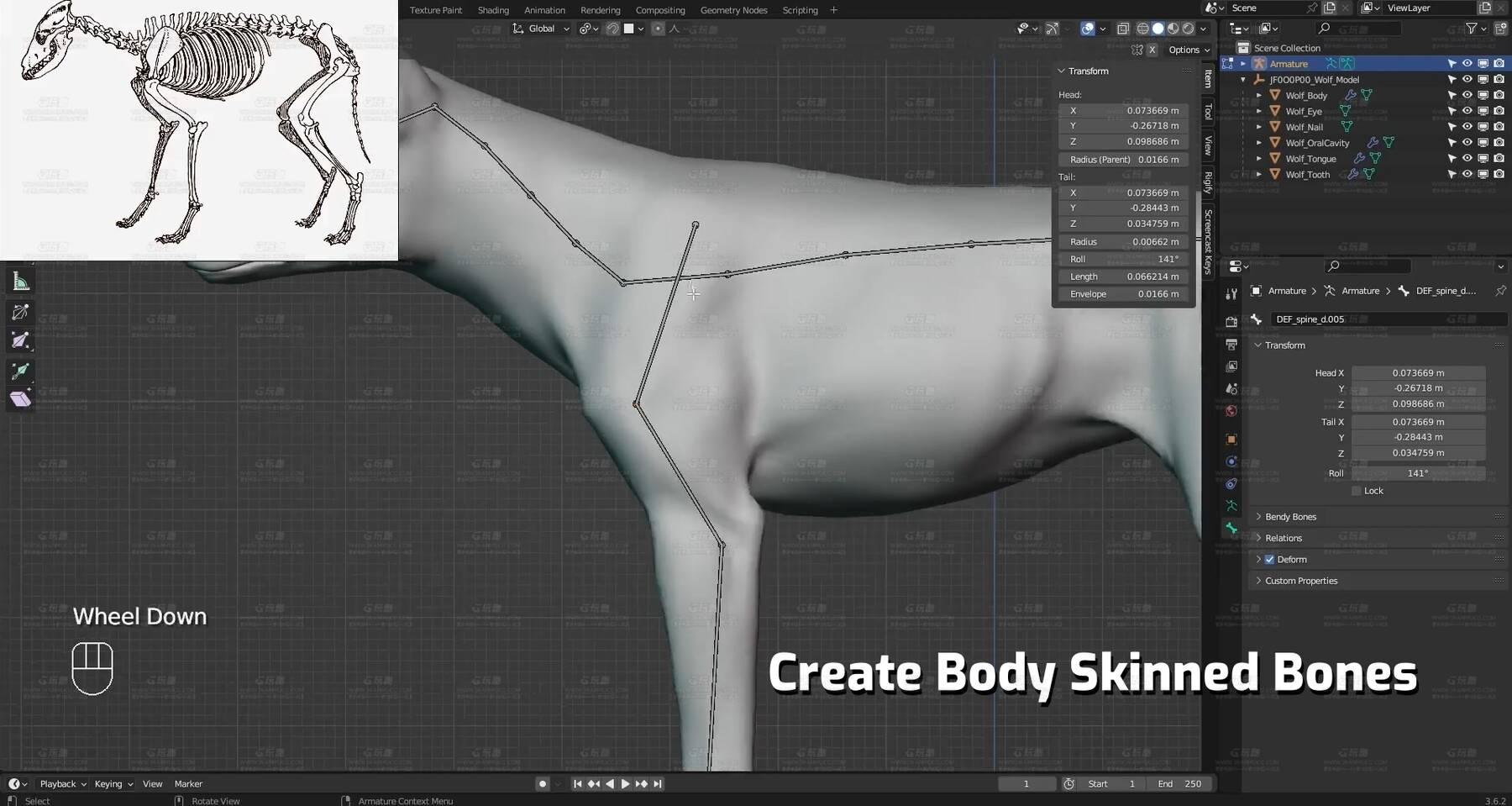
Task: Switch to the solid viewport shading mode
Action: pyautogui.click(x=1158, y=29)
